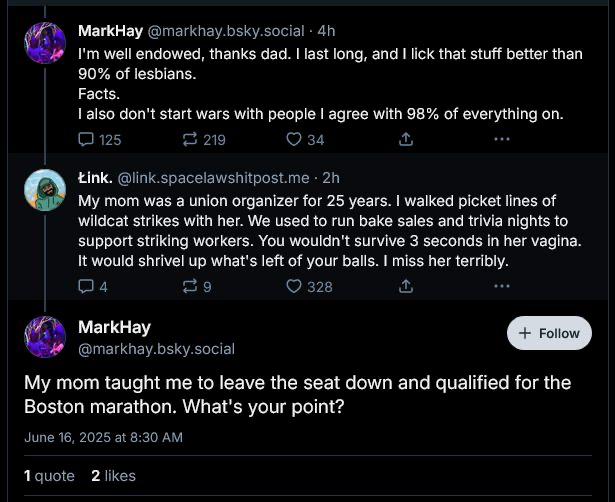View the 2 likes list

pyautogui.click(x=113, y=476)
